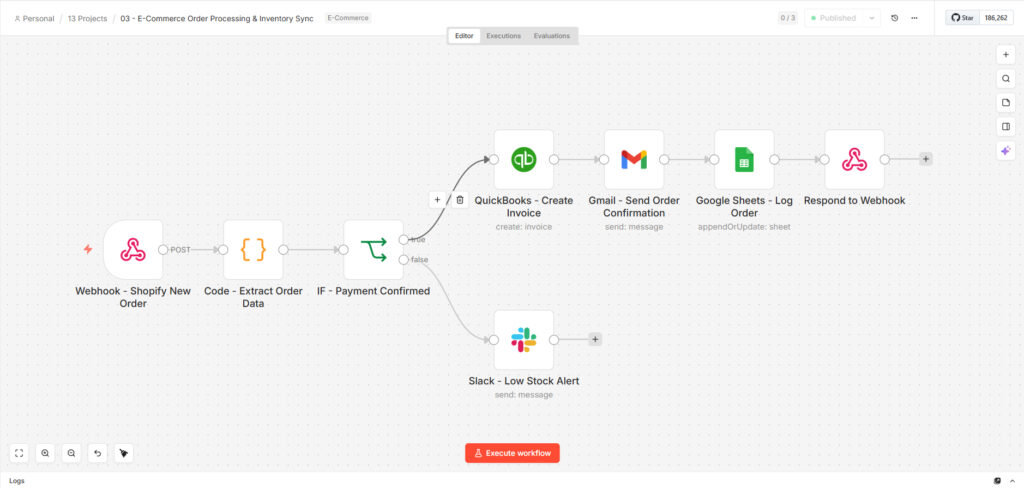Add node after Respond to Webhook
Image resolution: width=1024 pixels, height=488 pixels.
925,159
